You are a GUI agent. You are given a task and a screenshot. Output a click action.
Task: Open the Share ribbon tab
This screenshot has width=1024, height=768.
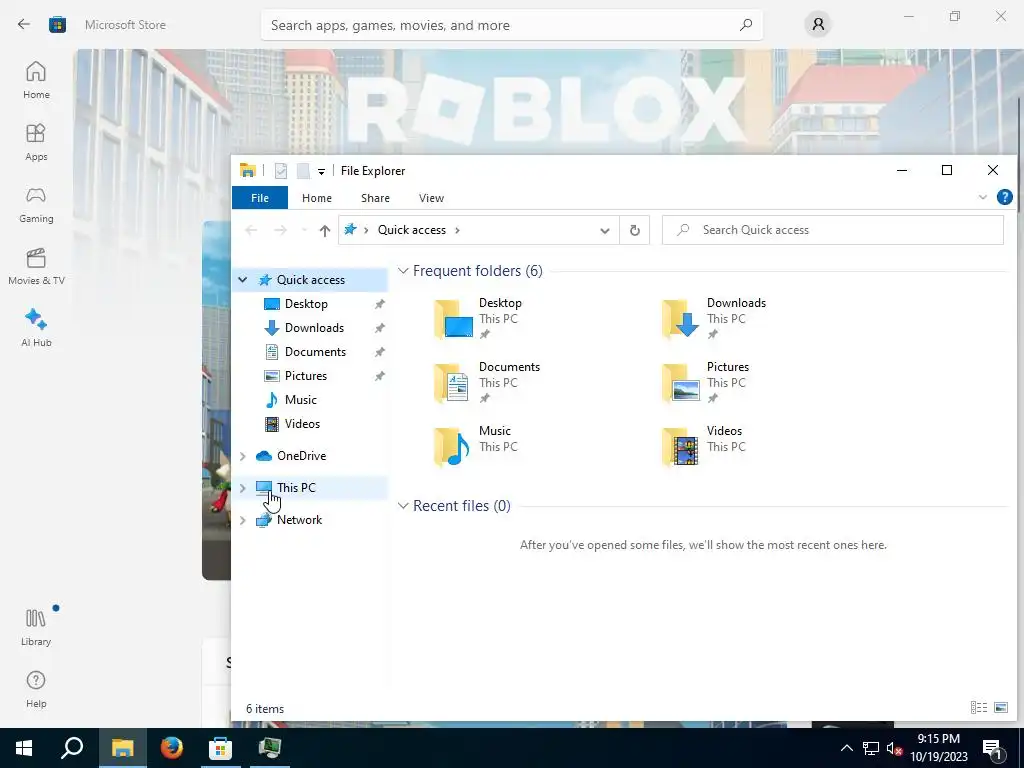click(376, 198)
